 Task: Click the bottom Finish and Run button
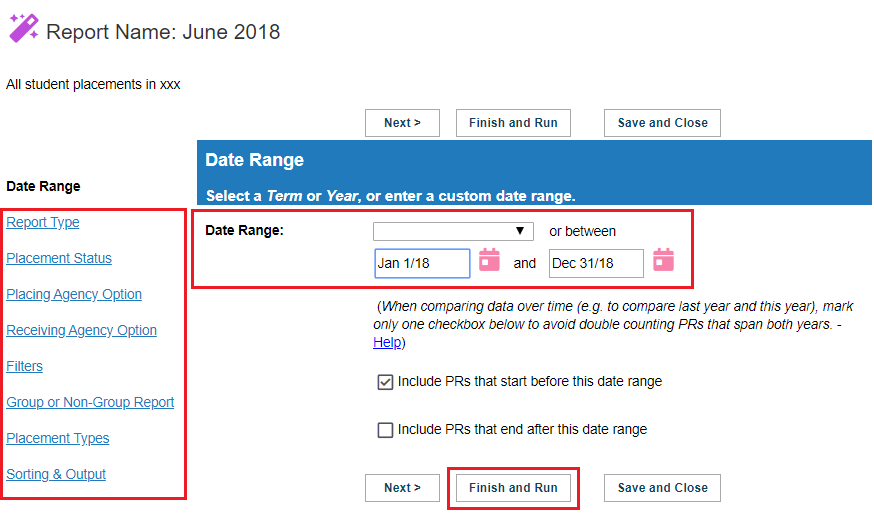(x=513, y=488)
